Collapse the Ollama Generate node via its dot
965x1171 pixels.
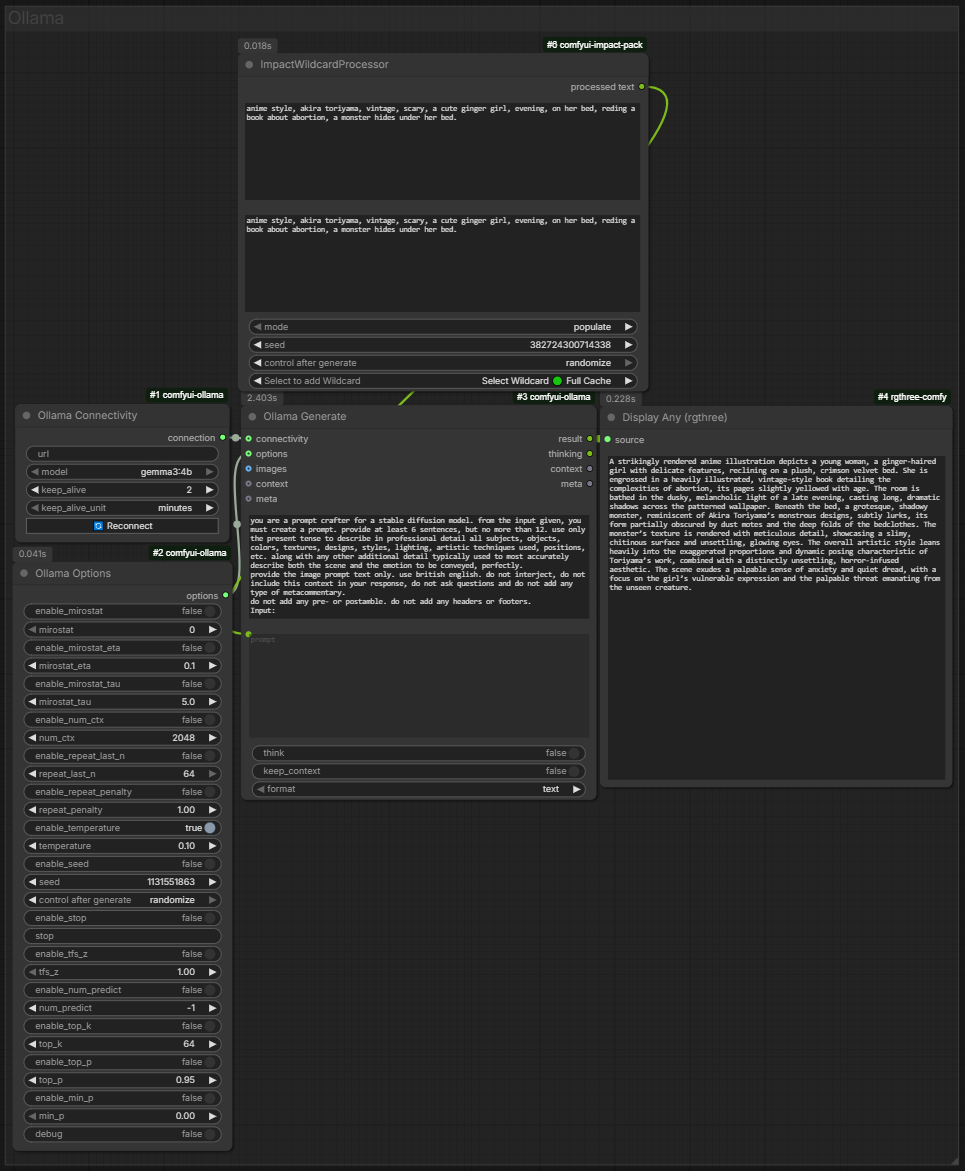tap(252, 417)
